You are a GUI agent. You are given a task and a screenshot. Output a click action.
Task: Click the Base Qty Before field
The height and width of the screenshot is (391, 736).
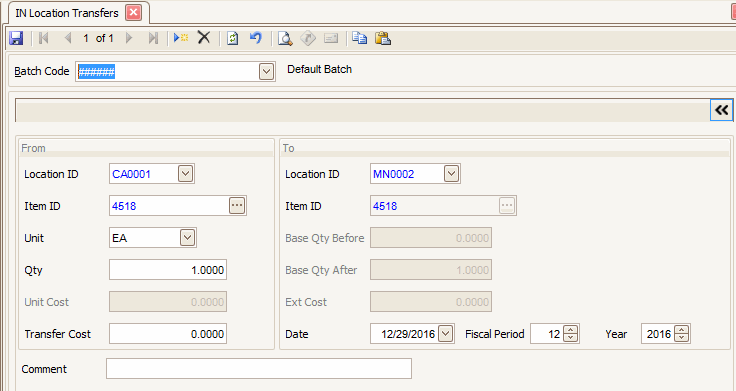pos(431,238)
